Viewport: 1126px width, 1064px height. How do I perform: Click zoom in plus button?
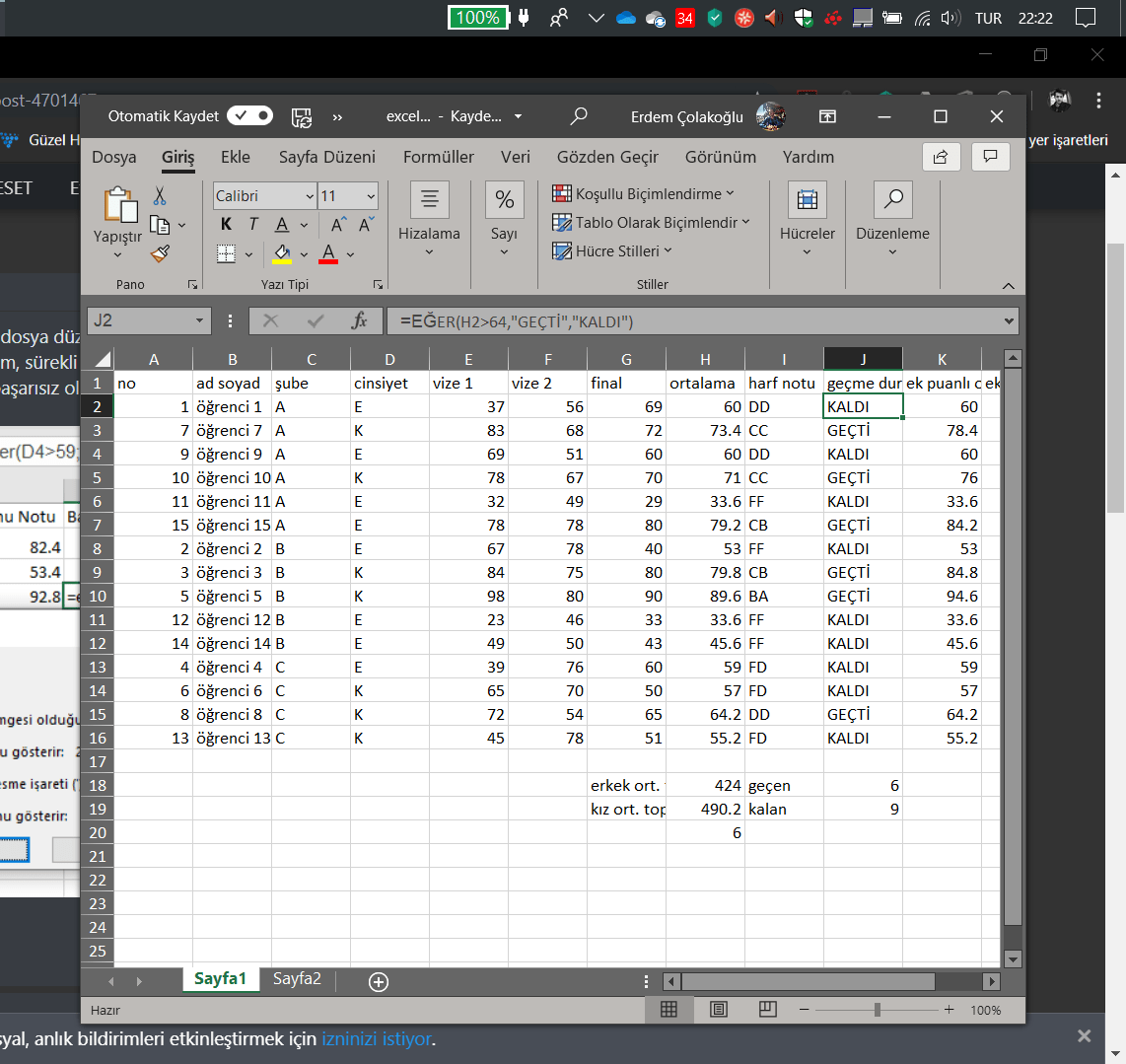(949, 1010)
